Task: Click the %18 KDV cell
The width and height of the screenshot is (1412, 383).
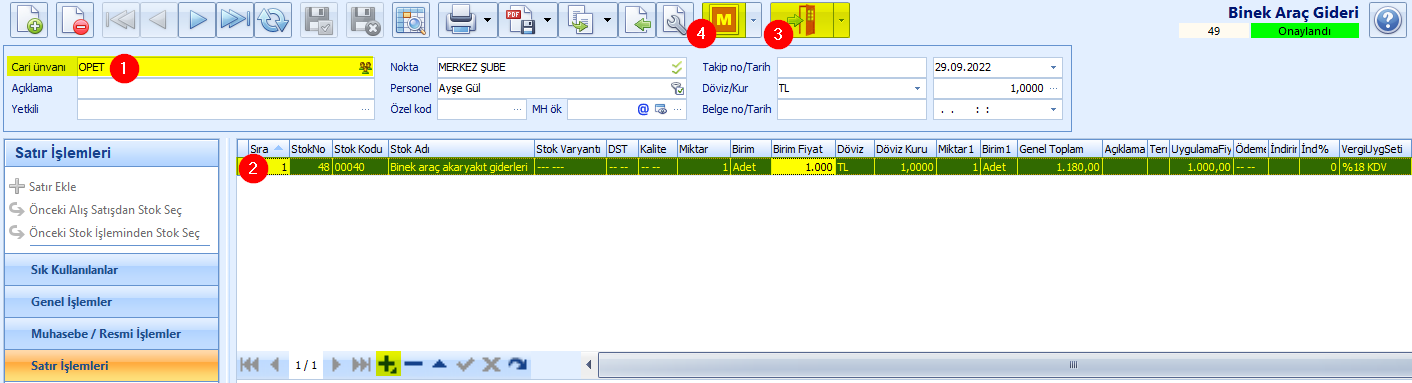Action: point(1374,167)
